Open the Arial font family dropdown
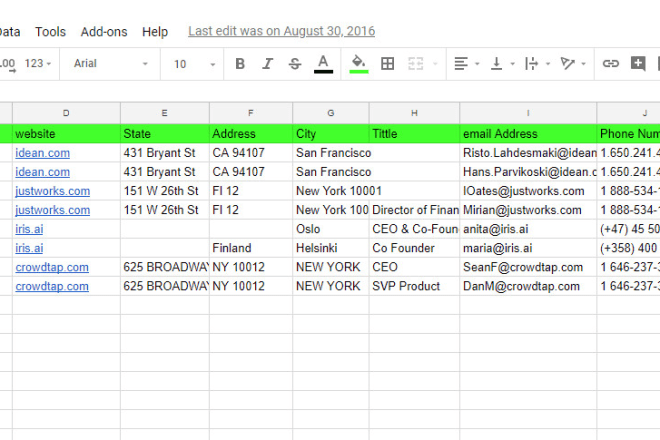 pyautogui.click(x=110, y=64)
